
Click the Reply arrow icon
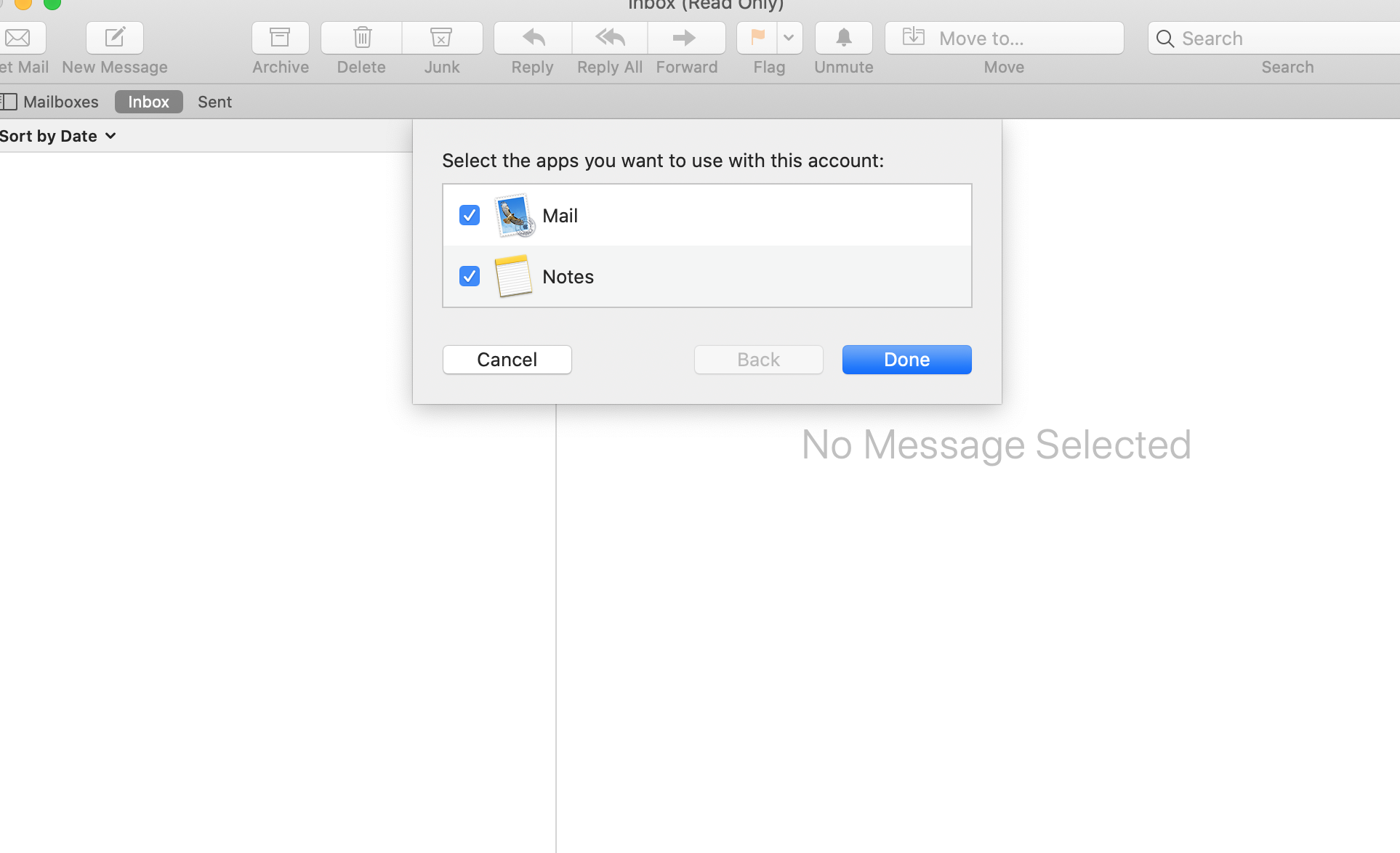(531, 38)
